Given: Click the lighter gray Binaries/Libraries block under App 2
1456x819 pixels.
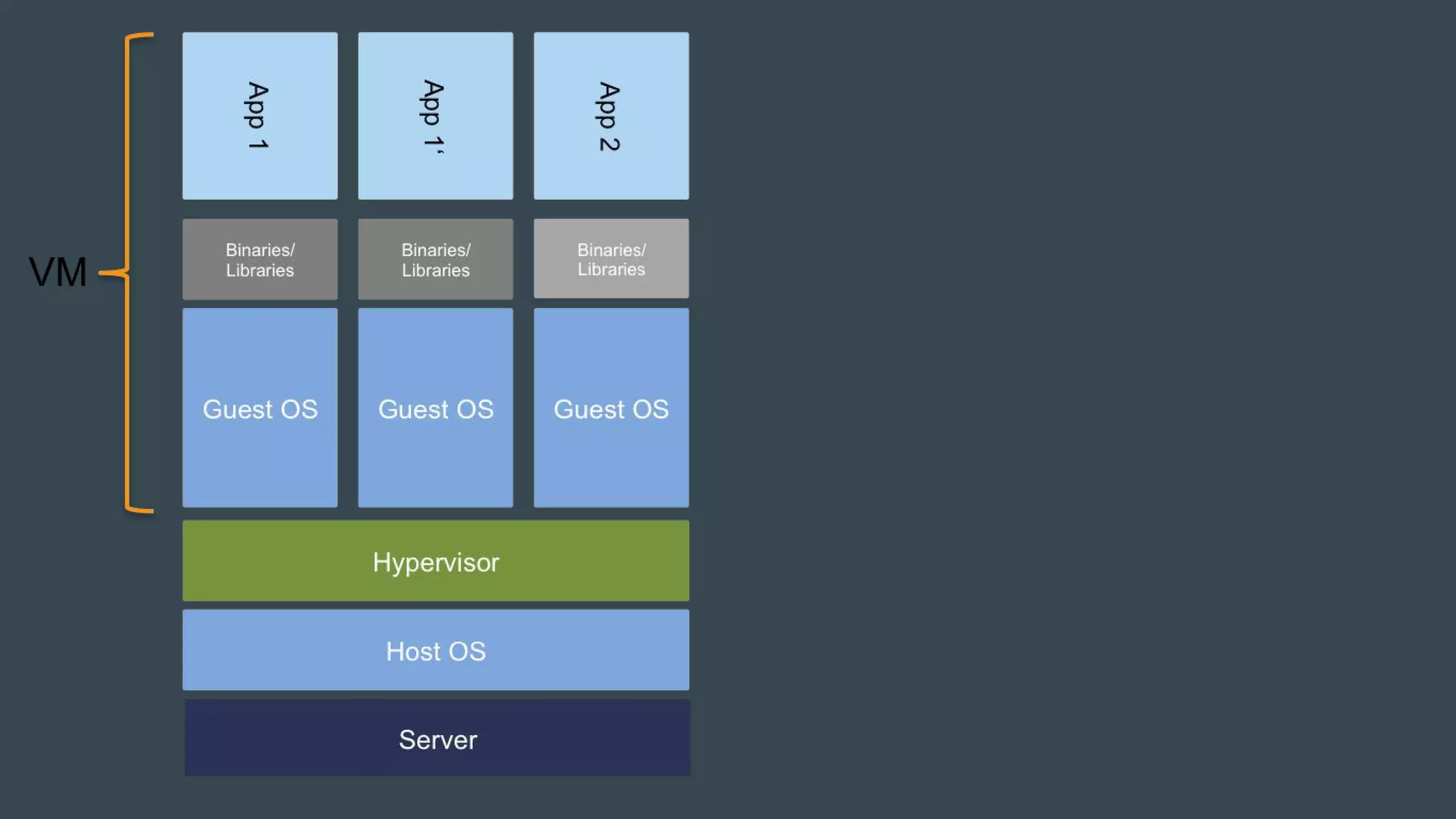Looking at the screenshot, I should (611, 259).
